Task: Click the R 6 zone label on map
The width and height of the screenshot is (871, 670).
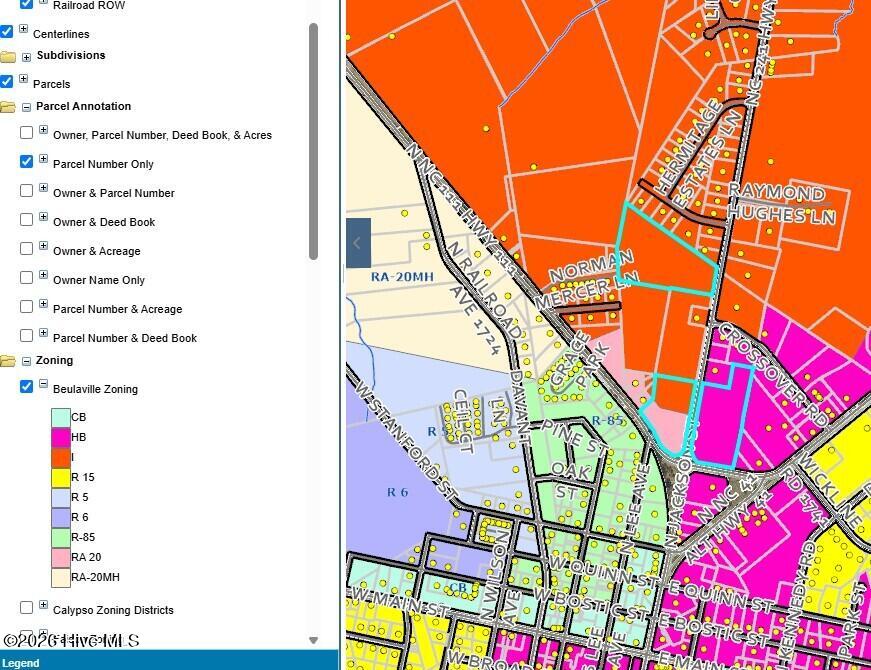Action: pyautogui.click(x=397, y=492)
